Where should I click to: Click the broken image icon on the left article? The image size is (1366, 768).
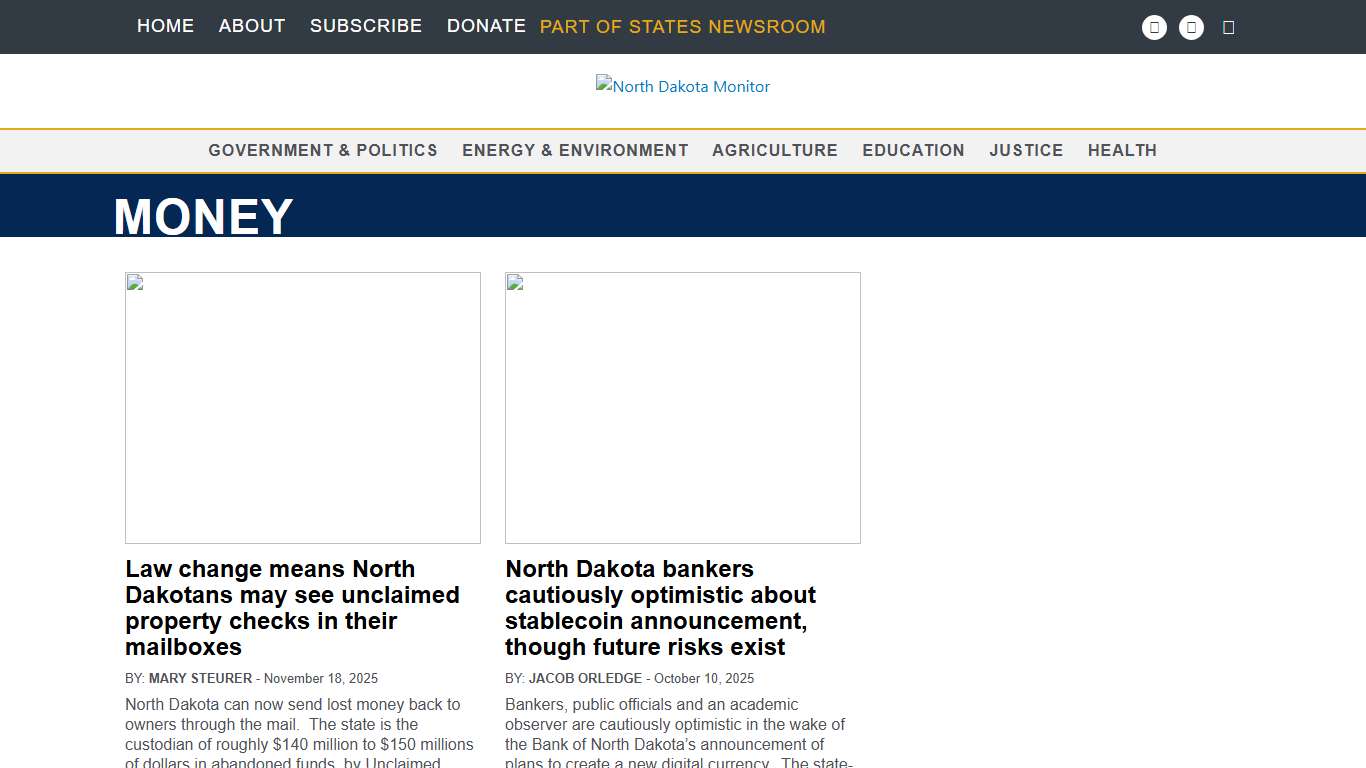(x=134, y=283)
